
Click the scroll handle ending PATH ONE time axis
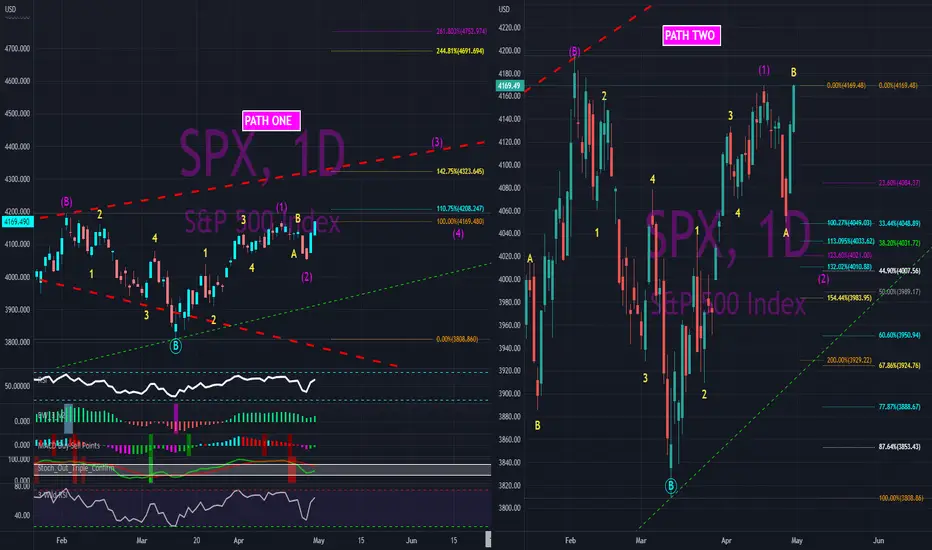pyautogui.click(x=489, y=539)
